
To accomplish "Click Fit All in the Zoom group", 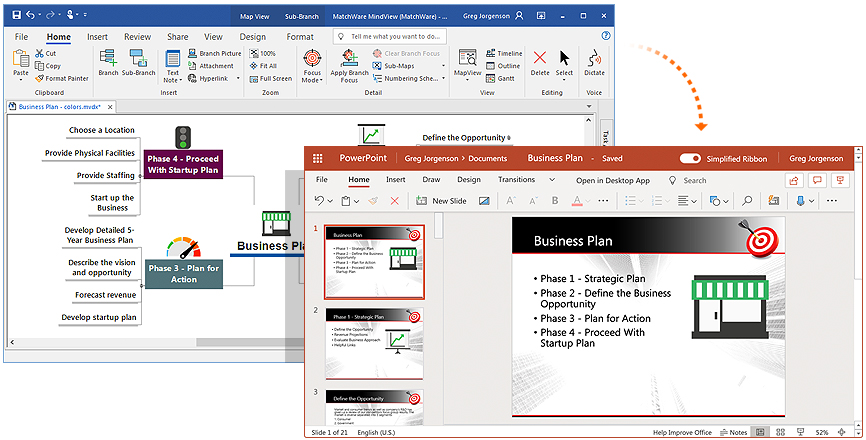I will tap(263, 66).
